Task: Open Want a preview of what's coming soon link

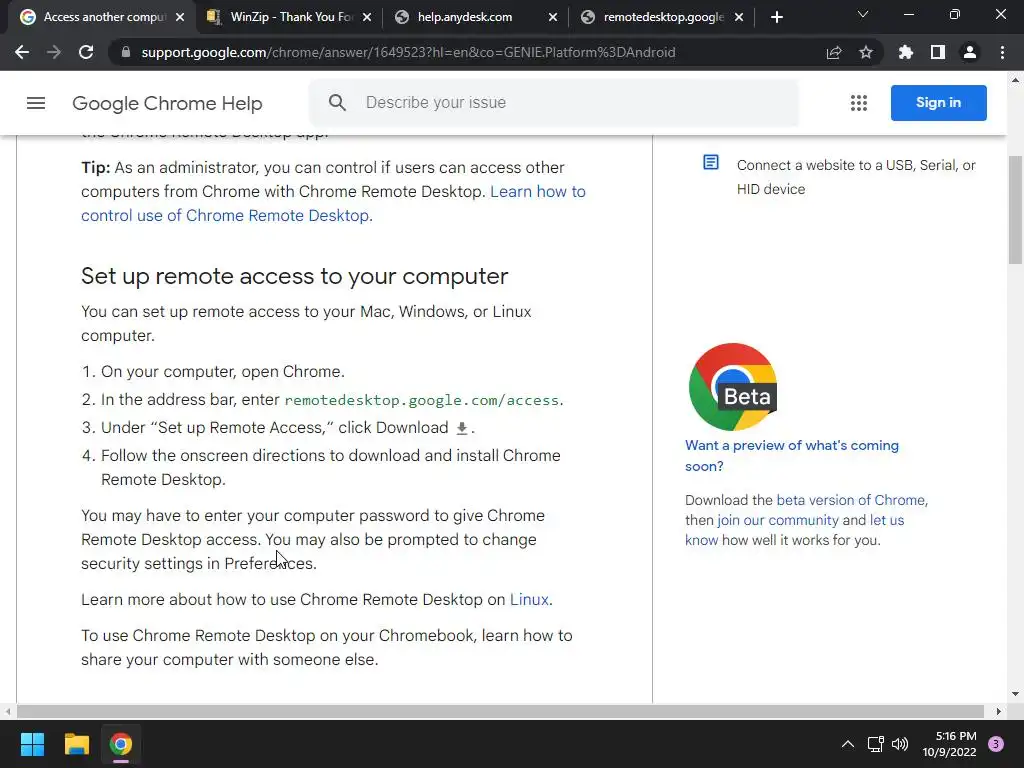Action: click(792, 455)
